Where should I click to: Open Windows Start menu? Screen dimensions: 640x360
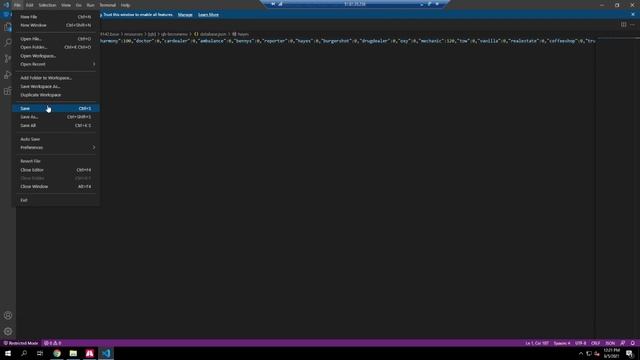8,353
